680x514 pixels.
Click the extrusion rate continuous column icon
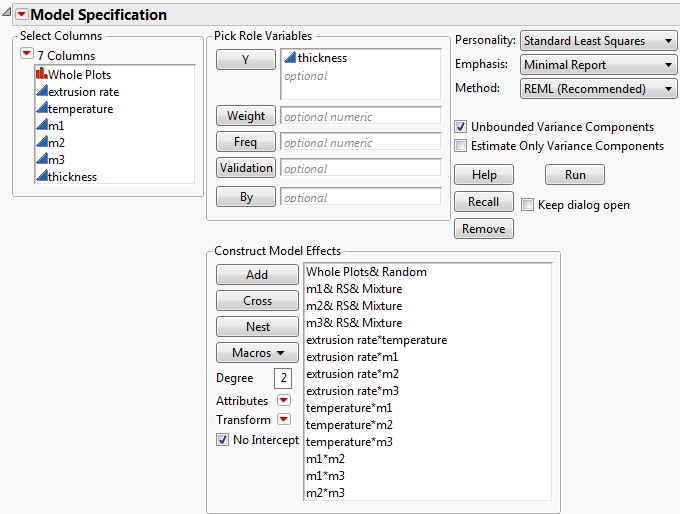41,92
